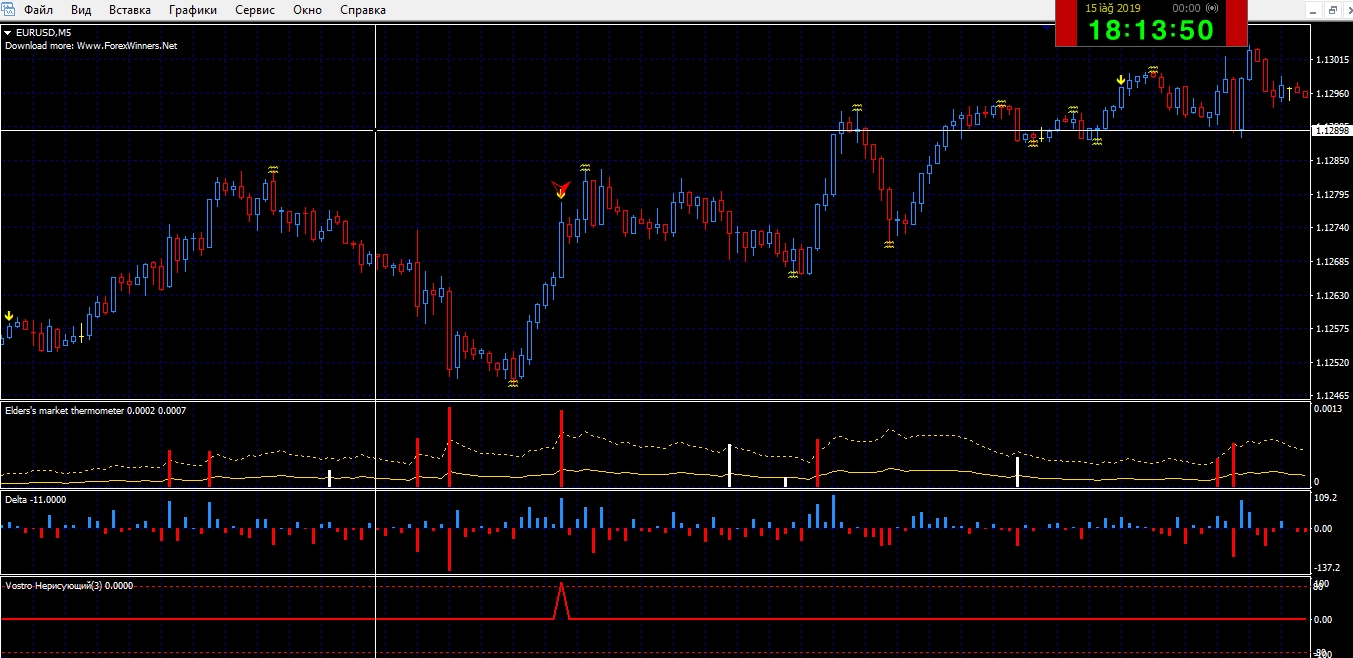Image resolution: width=1353 pixels, height=658 pixels.
Task: Click the 'Download more: Www.ForexWinners.Net' label
Action: click(91, 45)
